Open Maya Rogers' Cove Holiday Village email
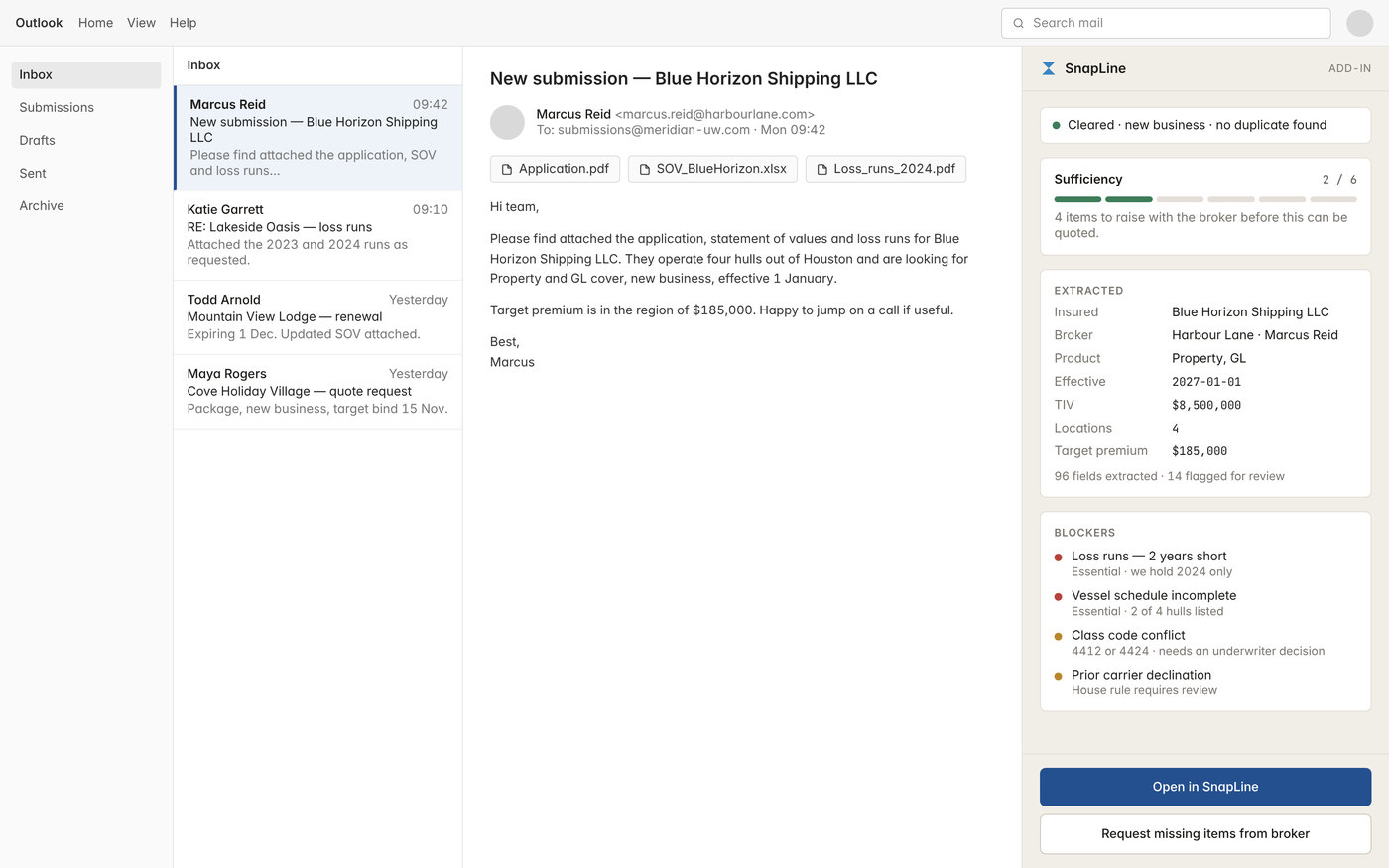1389x868 pixels. pyautogui.click(x=317, y=392)
